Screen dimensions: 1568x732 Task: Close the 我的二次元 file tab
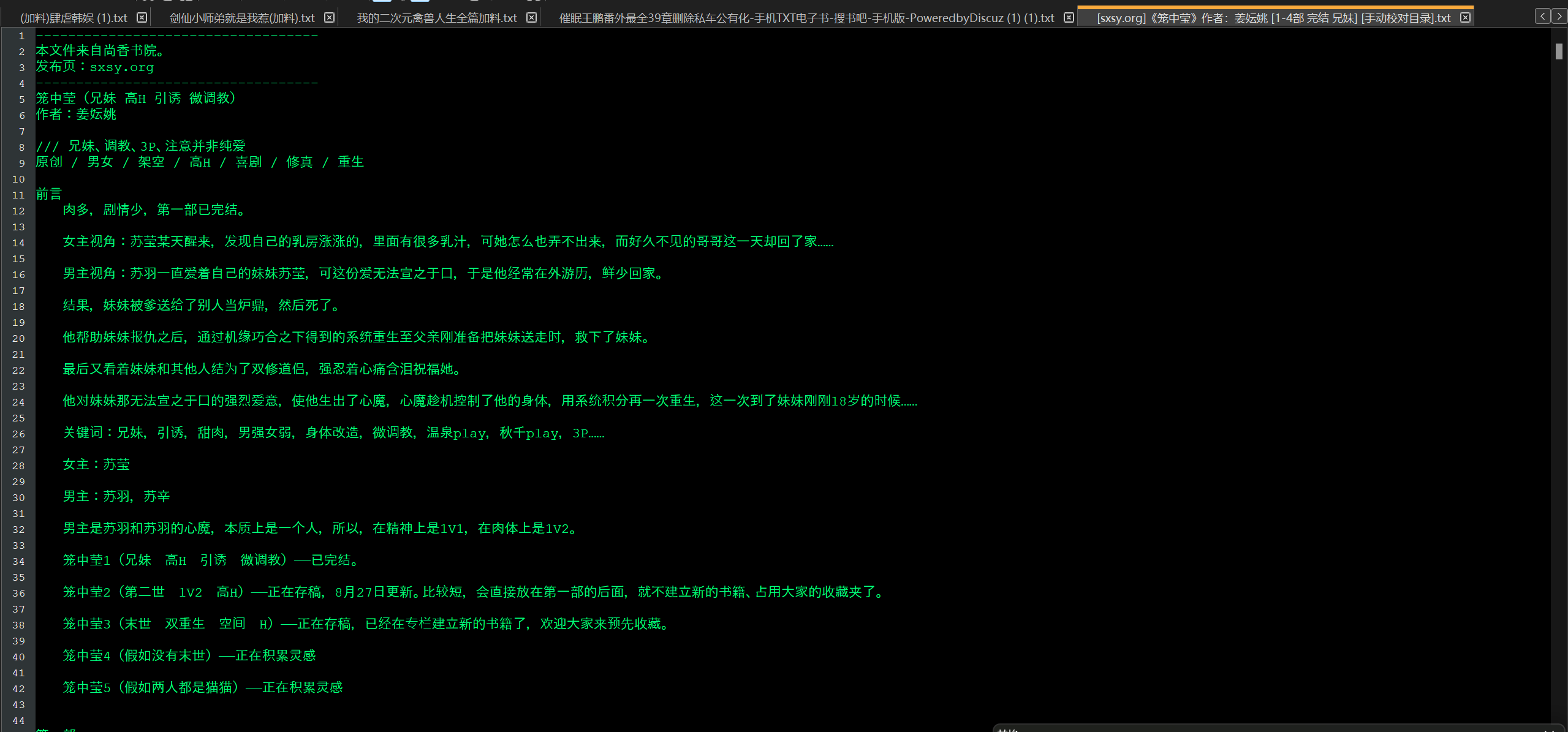531,18
